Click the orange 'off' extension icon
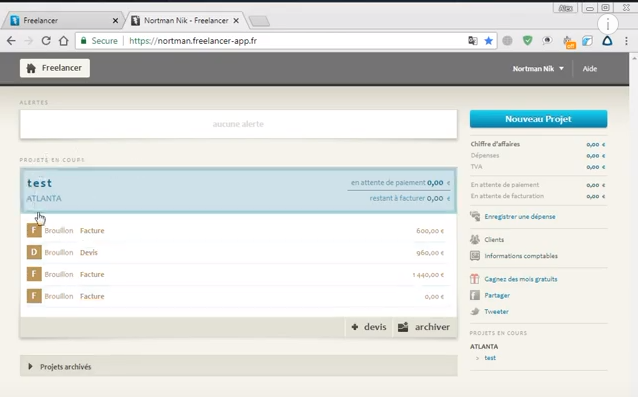Screen dimensions: 638x397 [x=568, y=42]
